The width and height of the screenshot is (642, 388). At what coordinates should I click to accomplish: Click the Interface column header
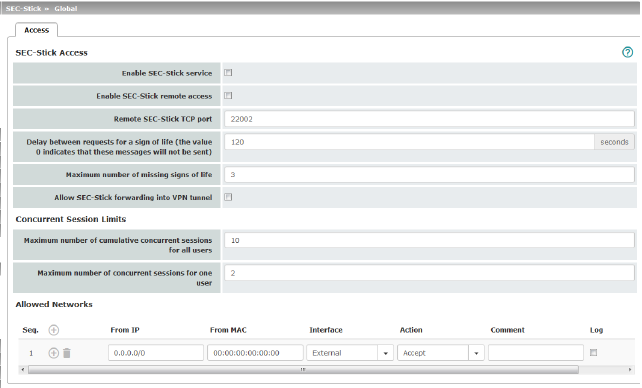[326, 330]
